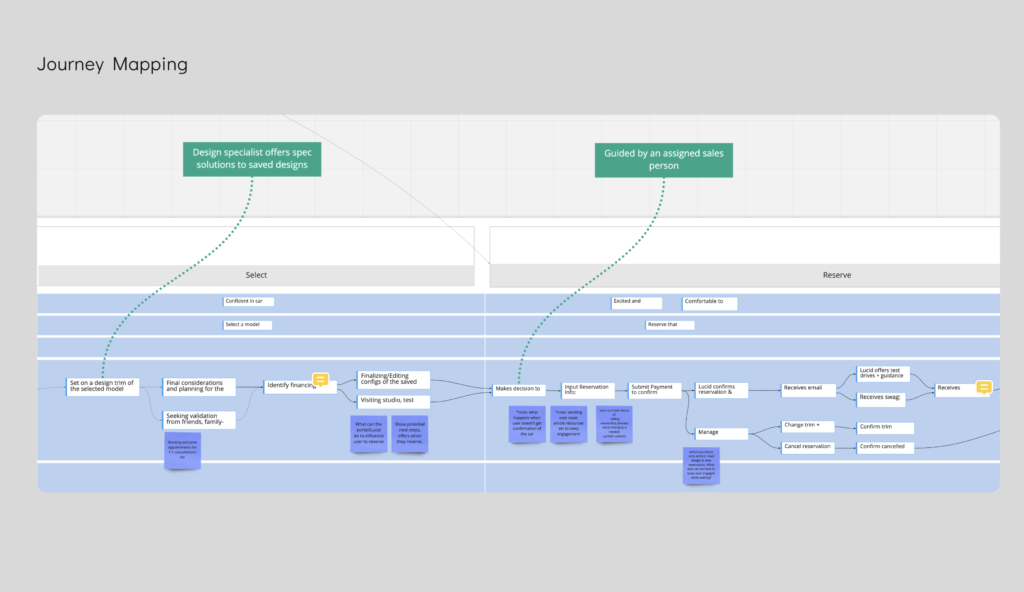Click the Select phase header
This screenshot has height=592, width=1024.
point(256,275)
